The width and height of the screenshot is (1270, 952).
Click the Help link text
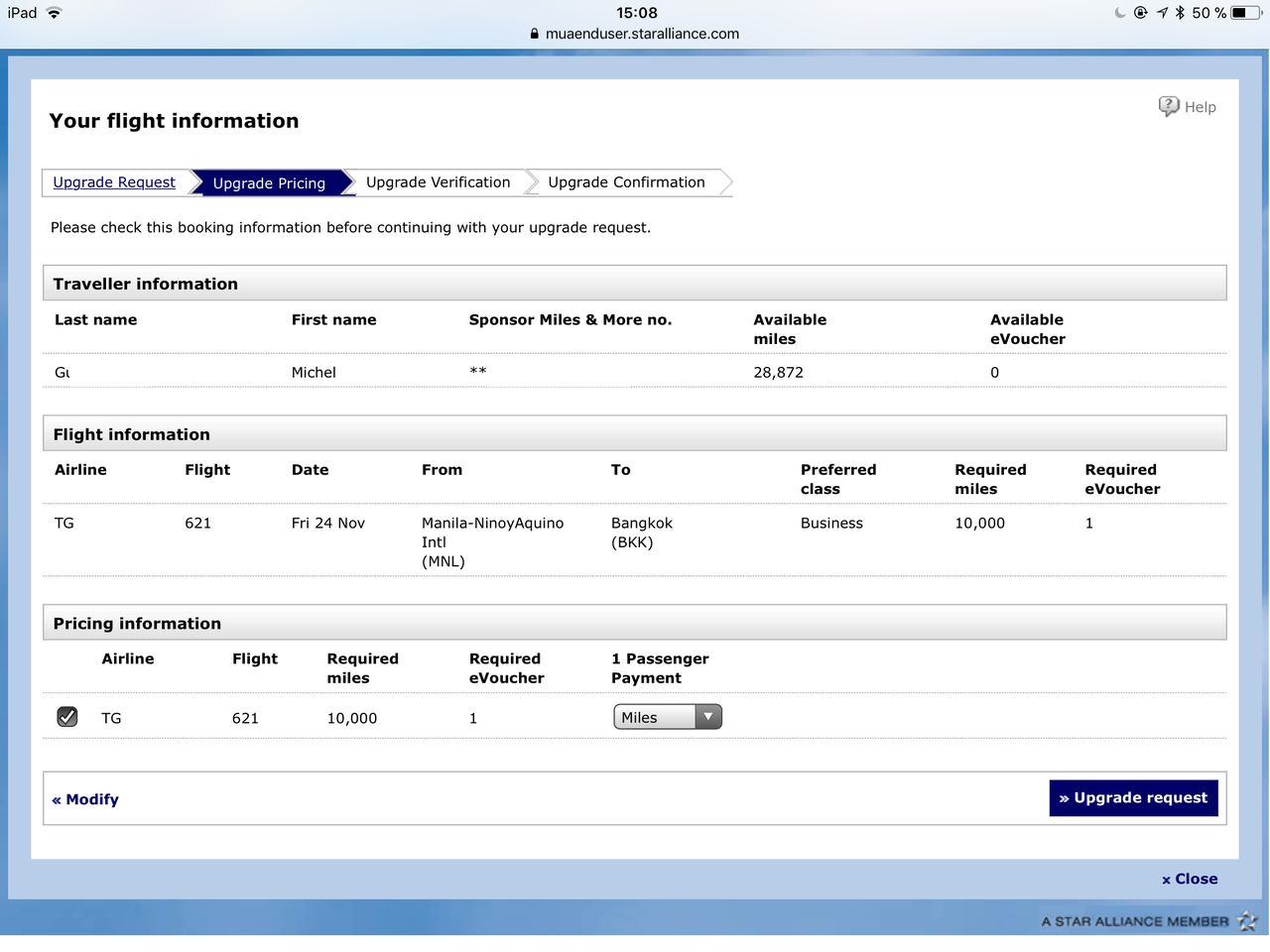point(1200,107)
